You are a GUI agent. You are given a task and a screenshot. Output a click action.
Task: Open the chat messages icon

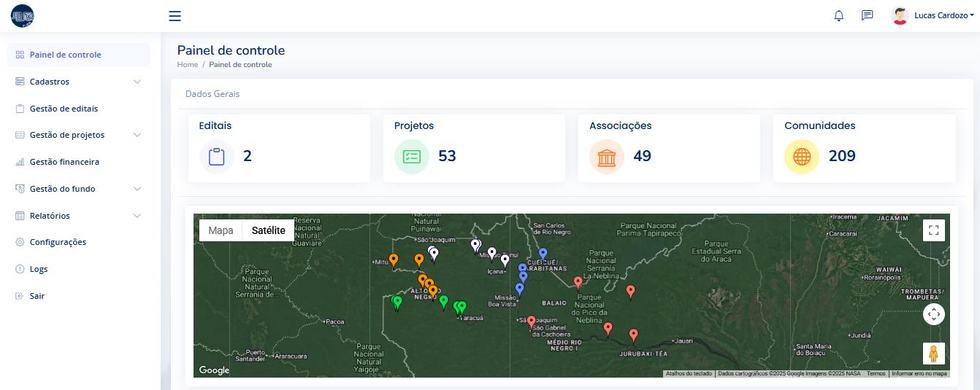[x=867, y=16]
